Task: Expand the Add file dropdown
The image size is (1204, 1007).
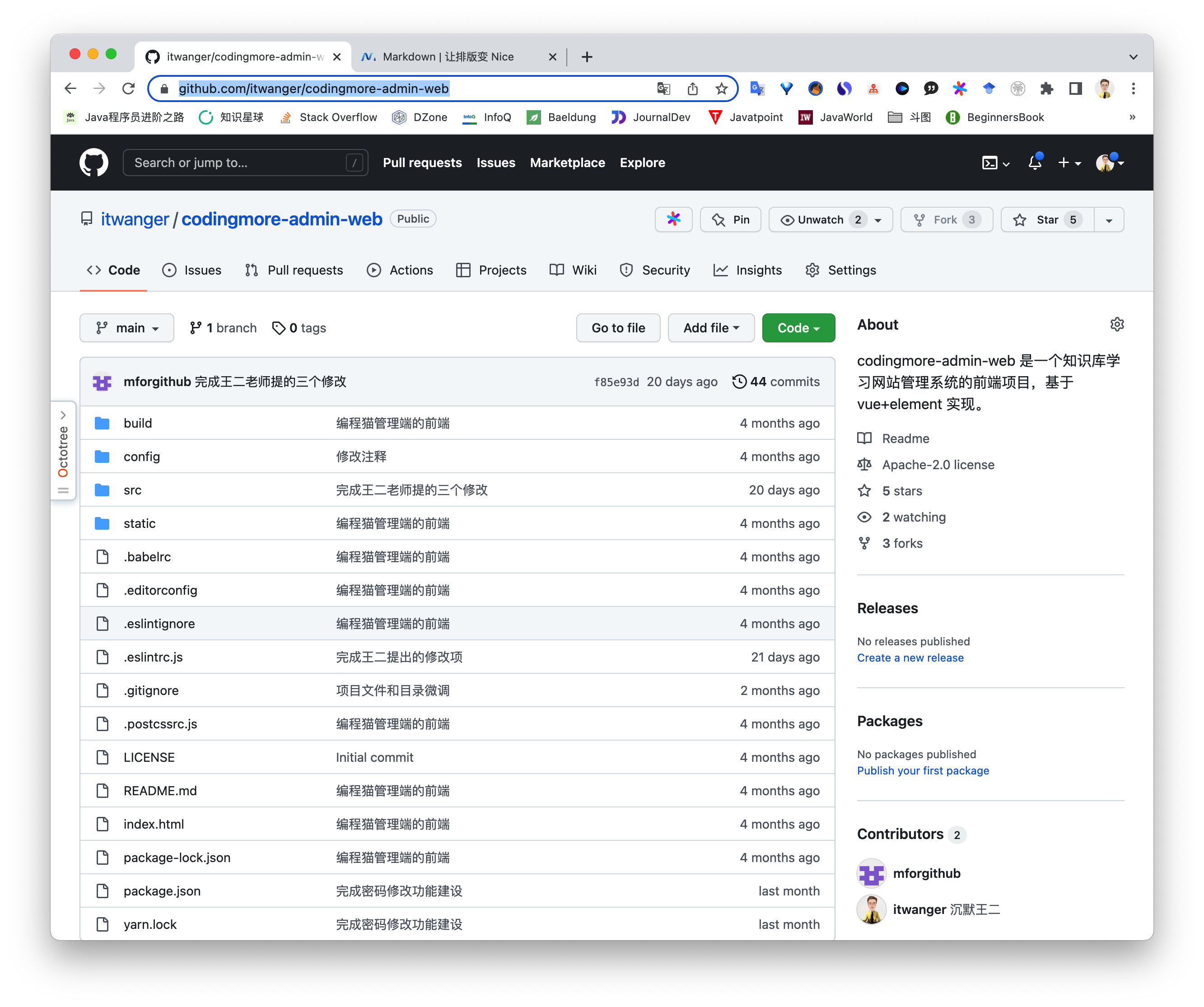Action: pos(711,328)
